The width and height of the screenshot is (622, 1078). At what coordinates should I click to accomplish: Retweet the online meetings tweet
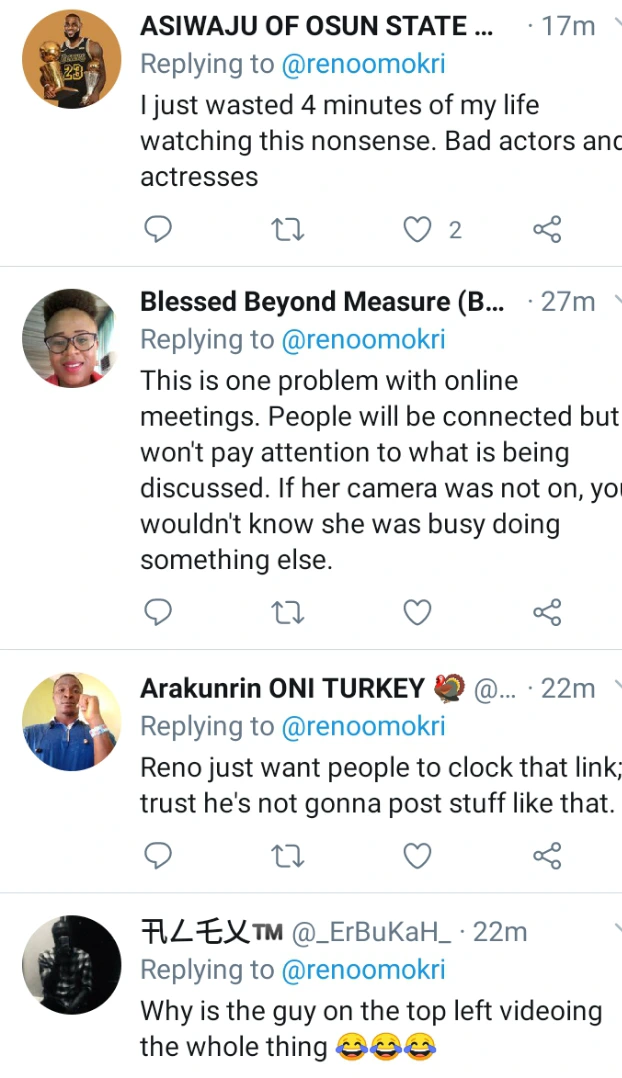(x=288, y=612)
